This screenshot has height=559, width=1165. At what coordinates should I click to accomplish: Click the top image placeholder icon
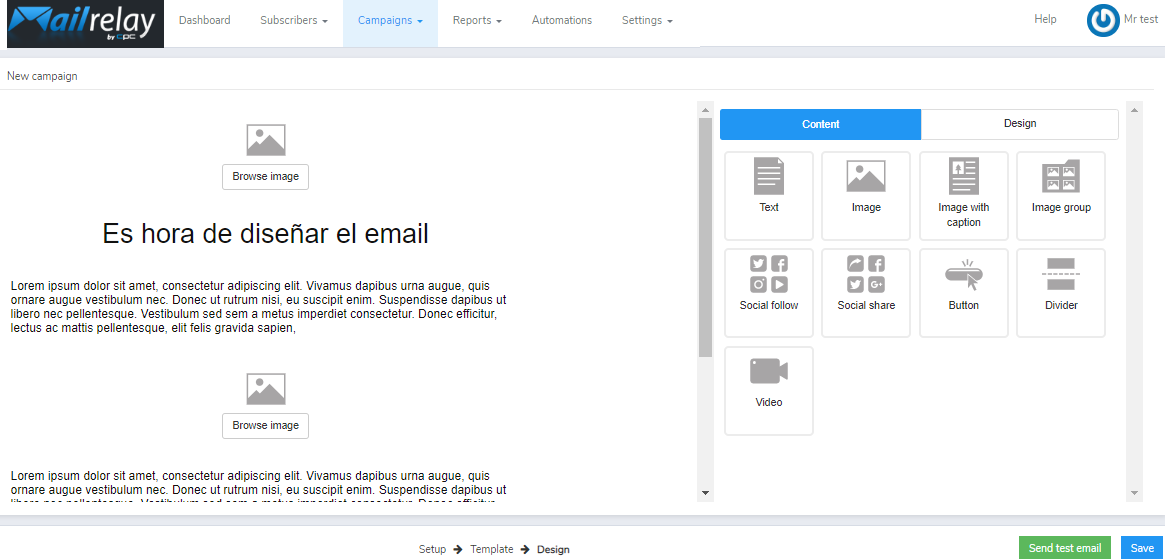(x=265, y=140)
